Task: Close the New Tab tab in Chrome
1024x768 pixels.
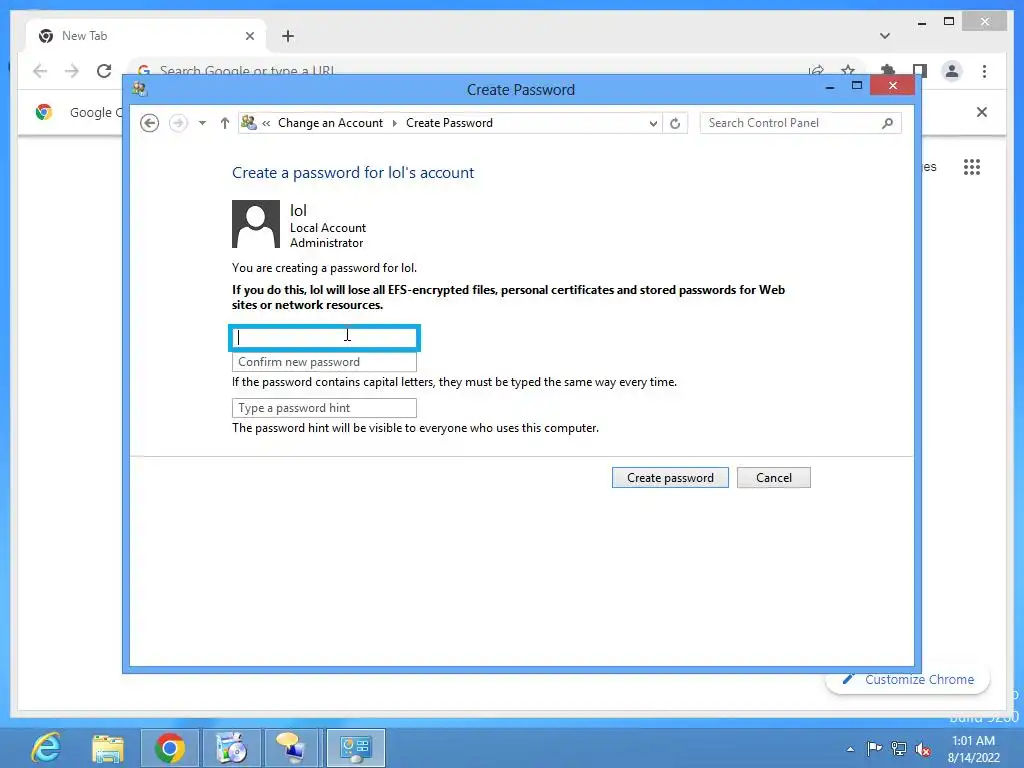Action: 249,36
